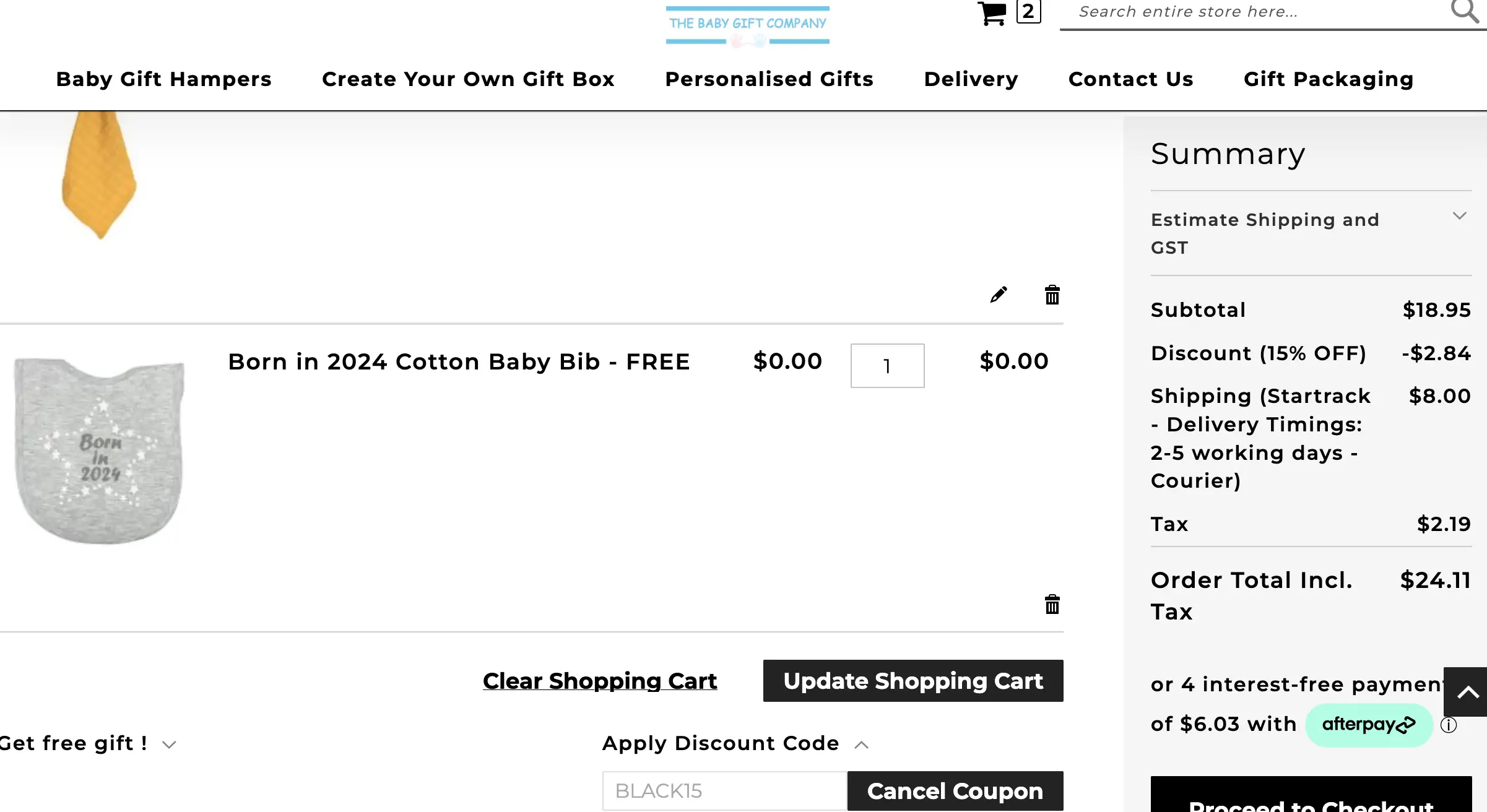Expand Estimate Shipping and GST section
The height and width of the screenshot is (812, 1487).
click(1311, 233)
